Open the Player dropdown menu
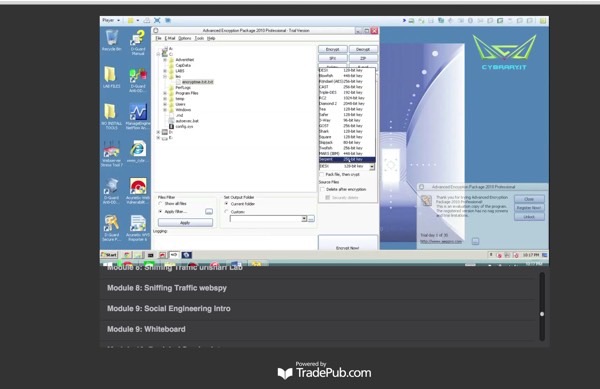600x389 pixels. 111,20
